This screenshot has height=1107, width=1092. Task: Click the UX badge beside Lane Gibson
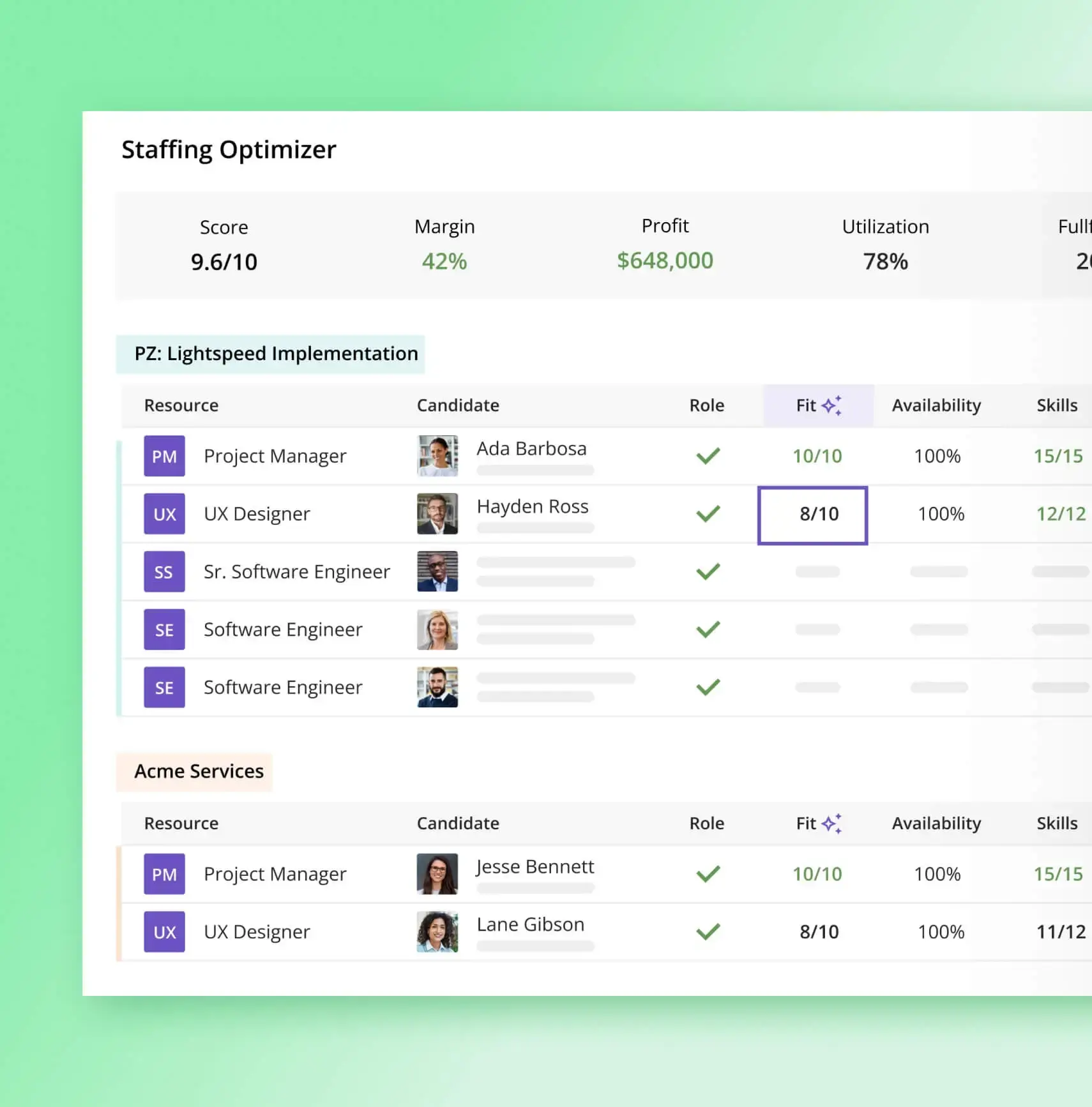click(164, 931)
